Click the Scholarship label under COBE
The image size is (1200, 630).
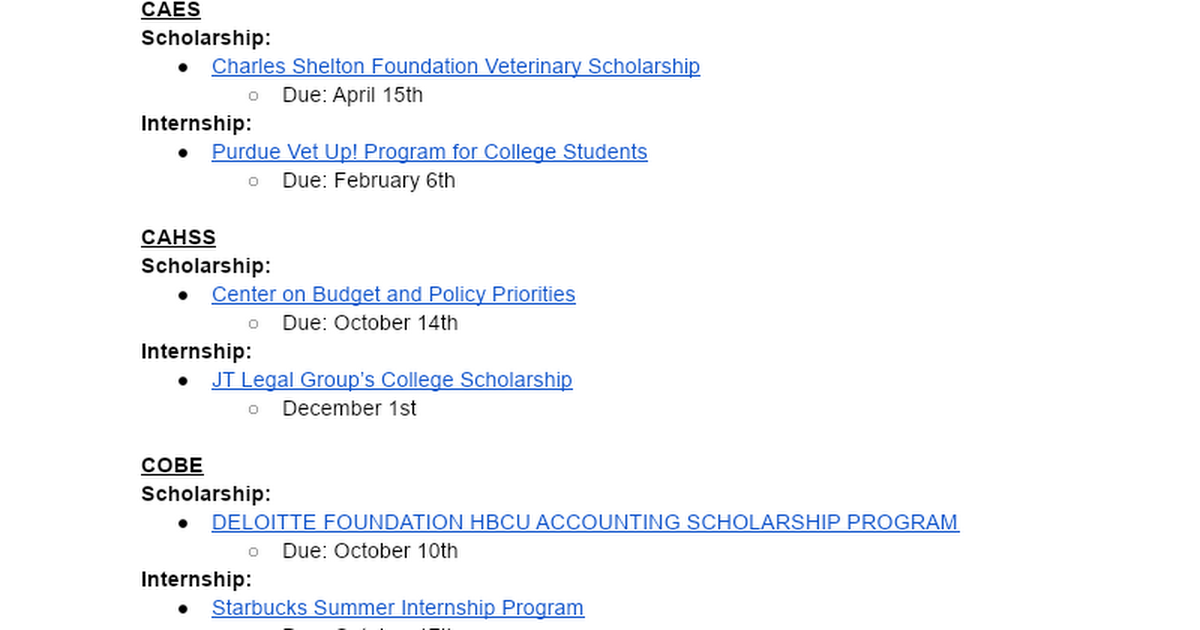point(206,494)
